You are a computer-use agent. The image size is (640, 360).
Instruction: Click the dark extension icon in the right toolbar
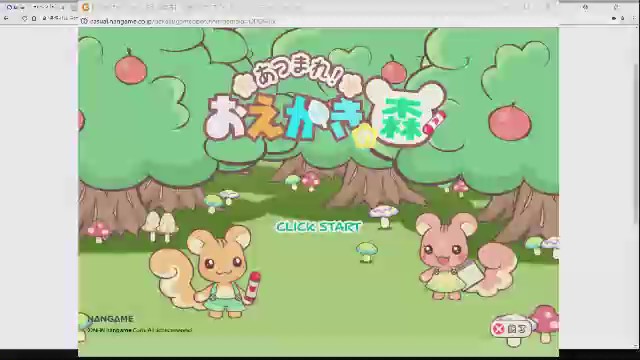click(614, 18)
